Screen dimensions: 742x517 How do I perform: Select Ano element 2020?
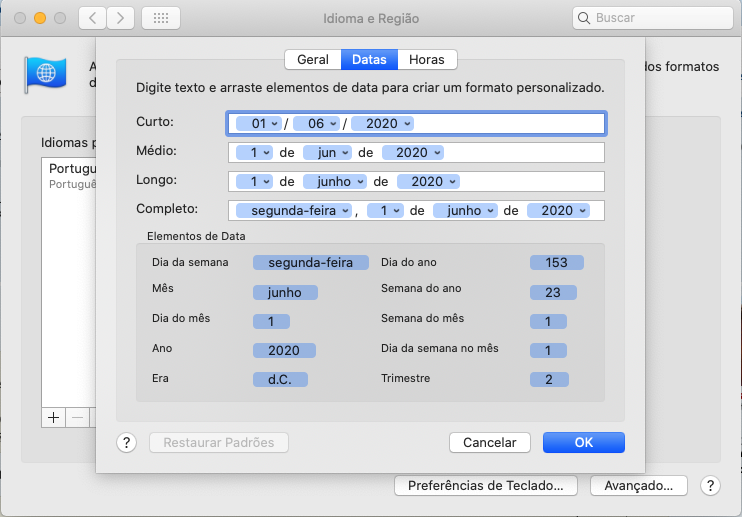[x=284, y=351]
